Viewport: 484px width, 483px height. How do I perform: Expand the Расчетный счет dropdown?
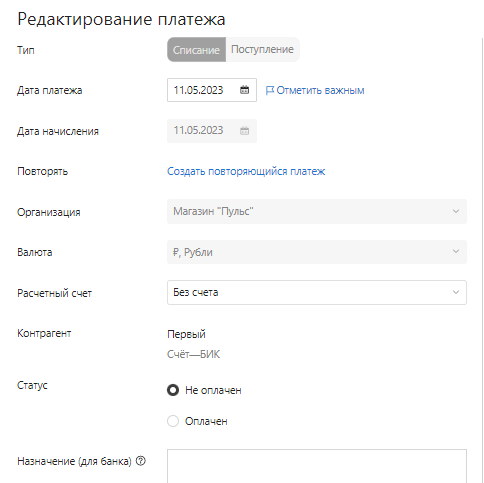[317, 292]
